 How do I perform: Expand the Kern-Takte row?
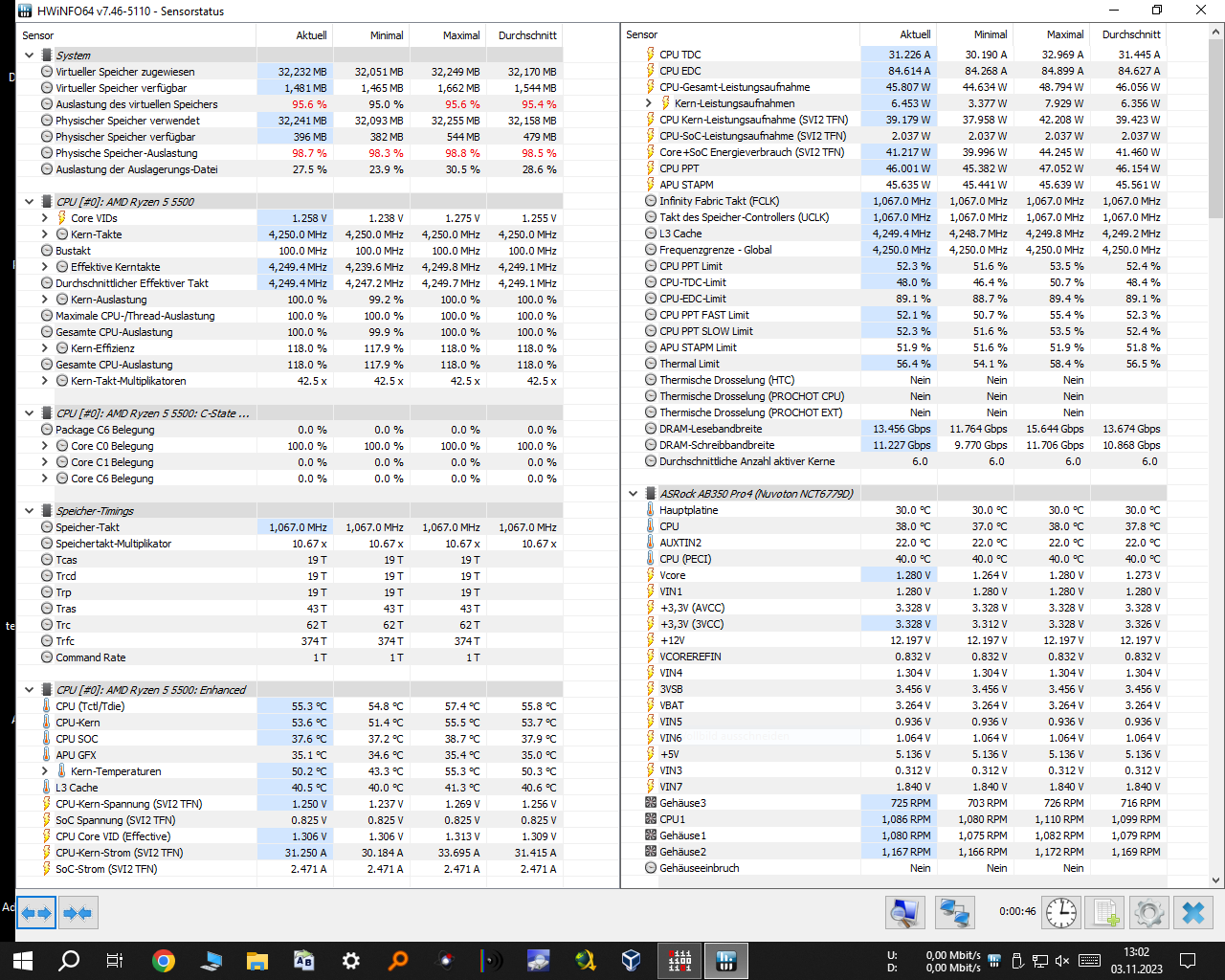[44, 234]
